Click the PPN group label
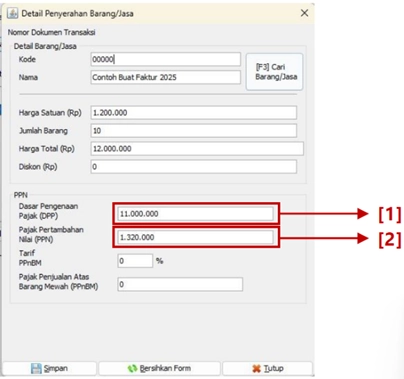The height and width of the screenshot is (379, 404). point(21,195)
